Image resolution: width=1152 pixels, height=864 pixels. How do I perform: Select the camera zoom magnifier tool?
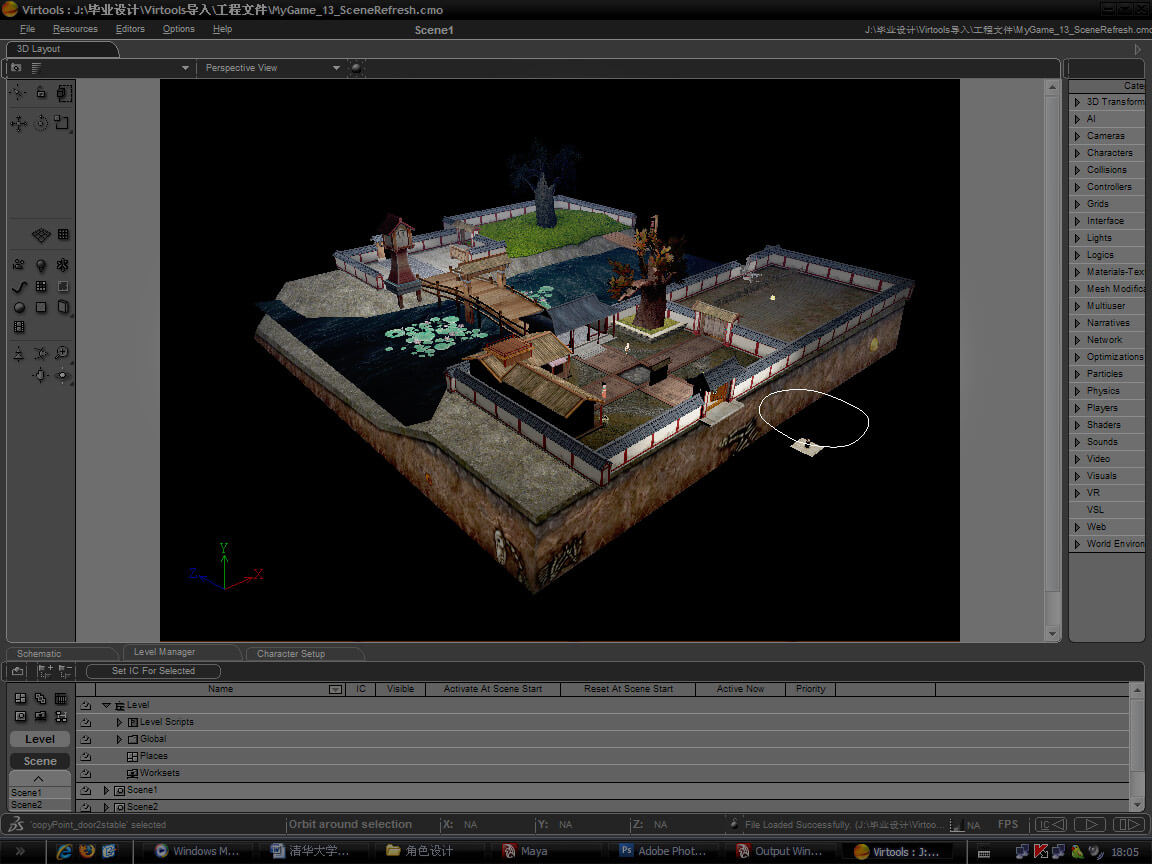[63, 353]
